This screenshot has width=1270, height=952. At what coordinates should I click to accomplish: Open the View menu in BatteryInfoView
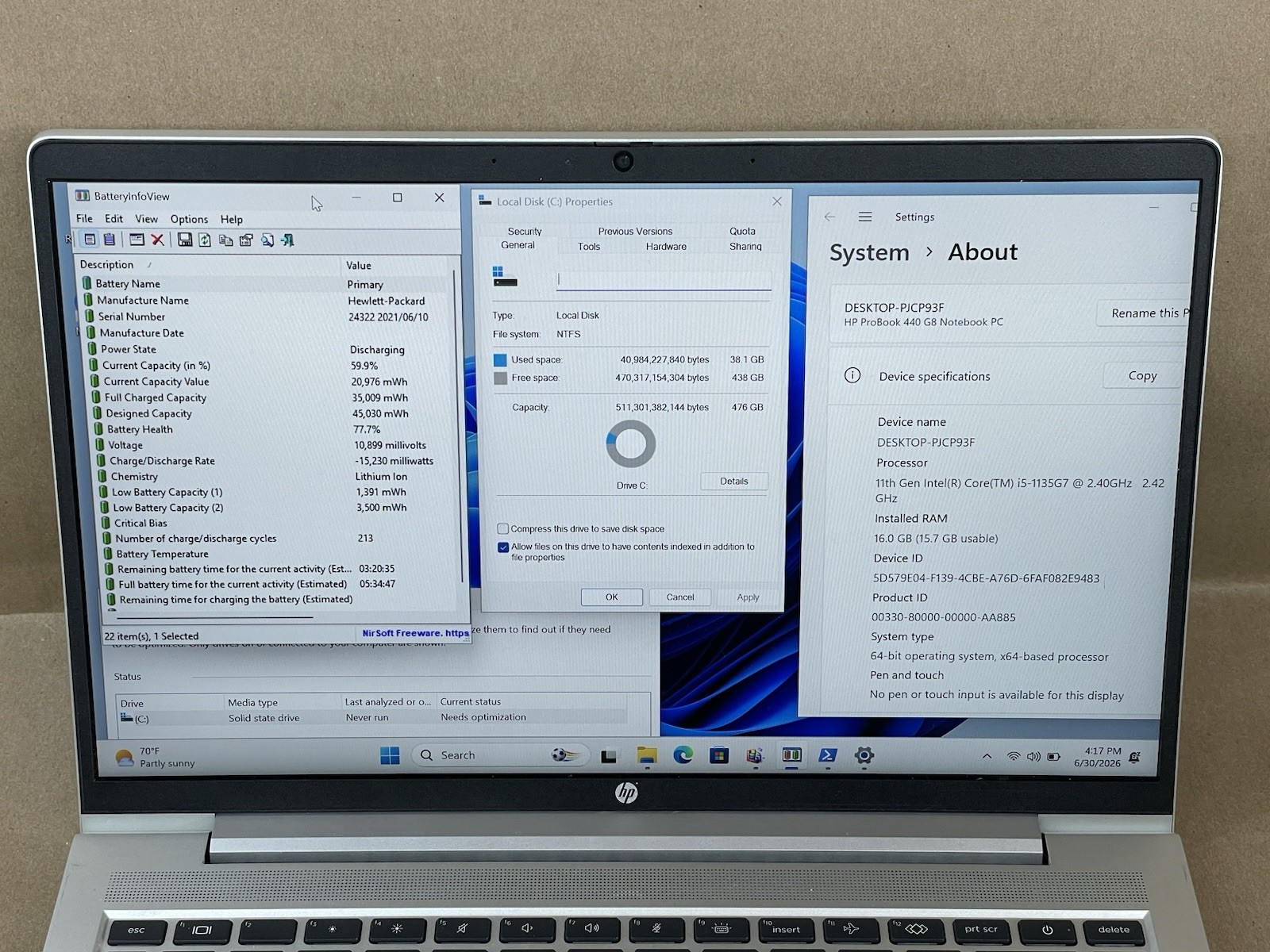(x=146, y=219)
